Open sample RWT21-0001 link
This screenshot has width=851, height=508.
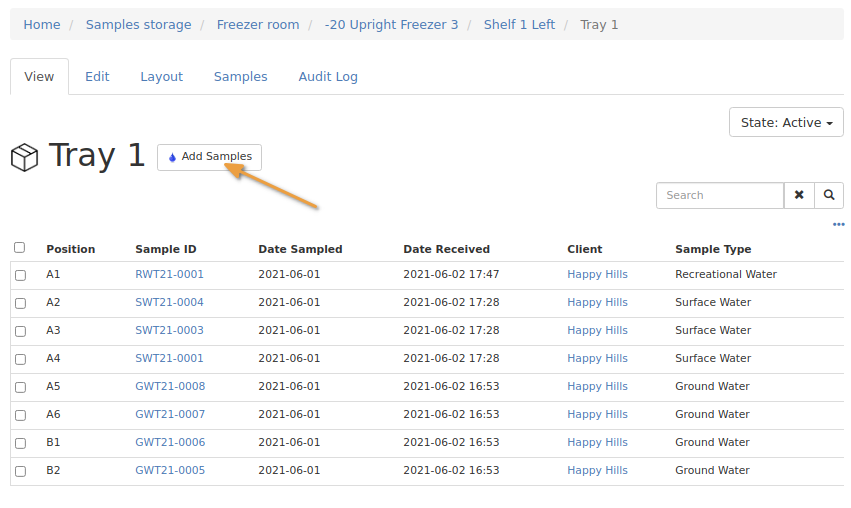pos(169,274)
